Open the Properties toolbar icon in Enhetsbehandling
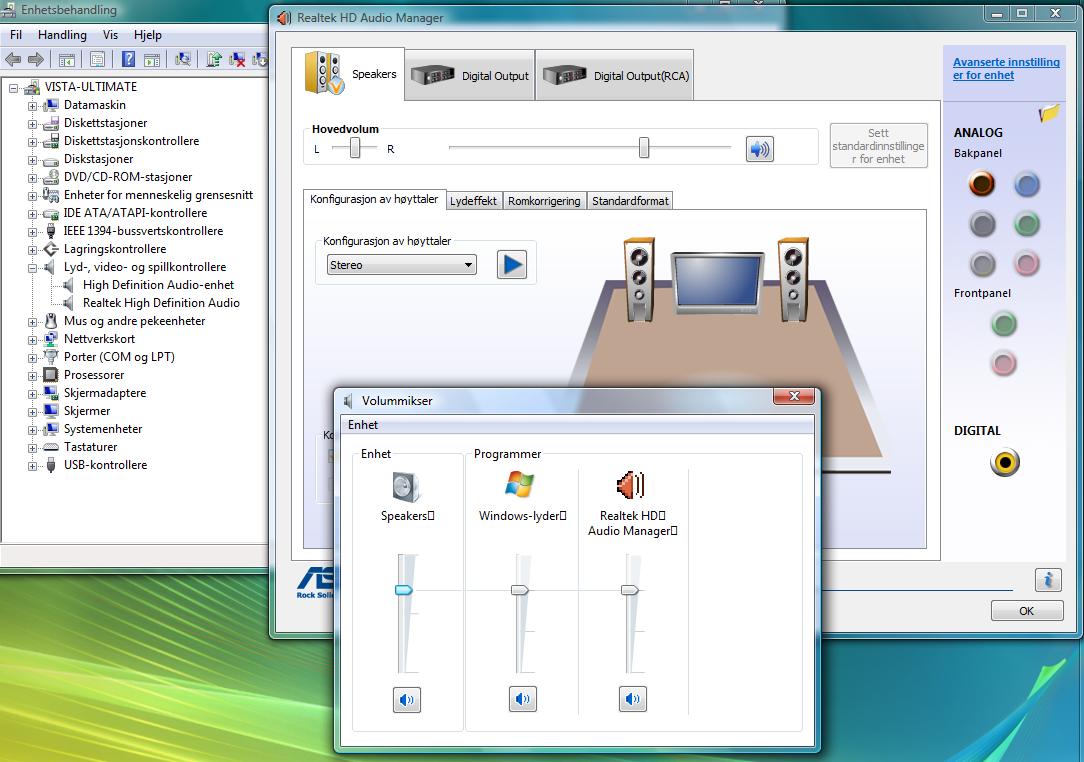The image size is (1084, 762). click(x=97, y=60)
